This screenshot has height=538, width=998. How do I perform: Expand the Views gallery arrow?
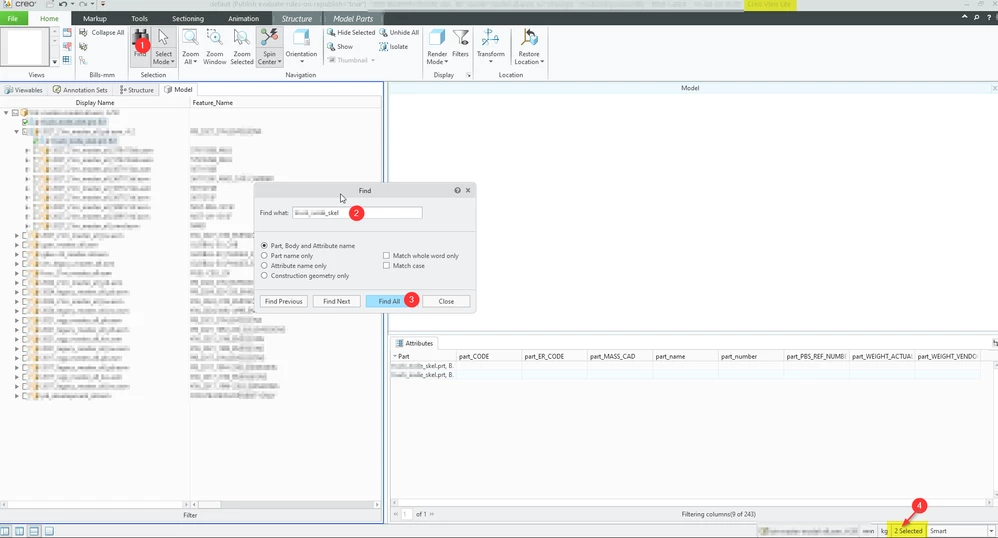(x=55, y=62)
